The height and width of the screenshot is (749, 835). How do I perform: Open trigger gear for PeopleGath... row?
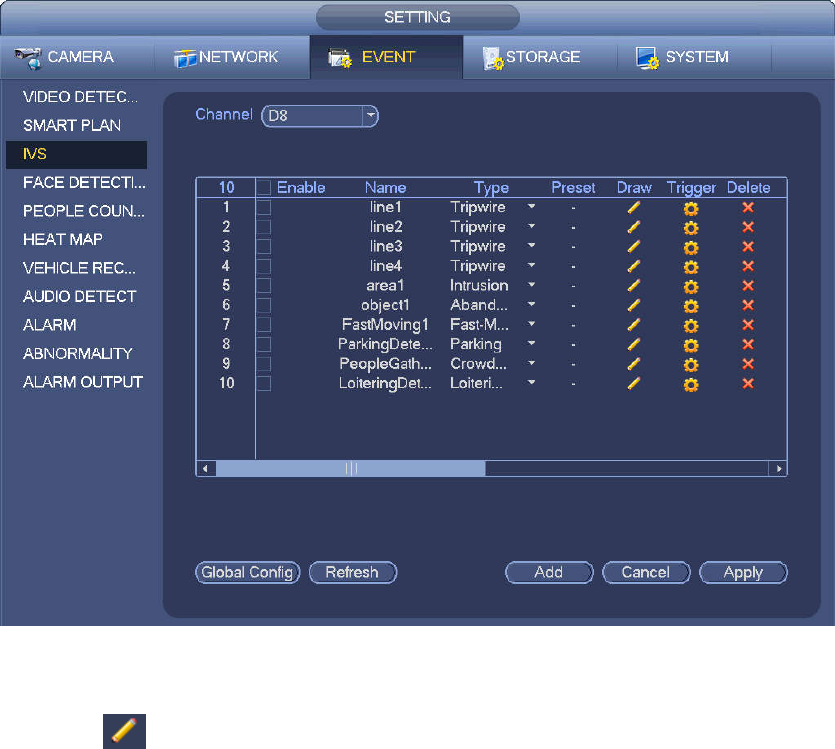tap(691, 365)
